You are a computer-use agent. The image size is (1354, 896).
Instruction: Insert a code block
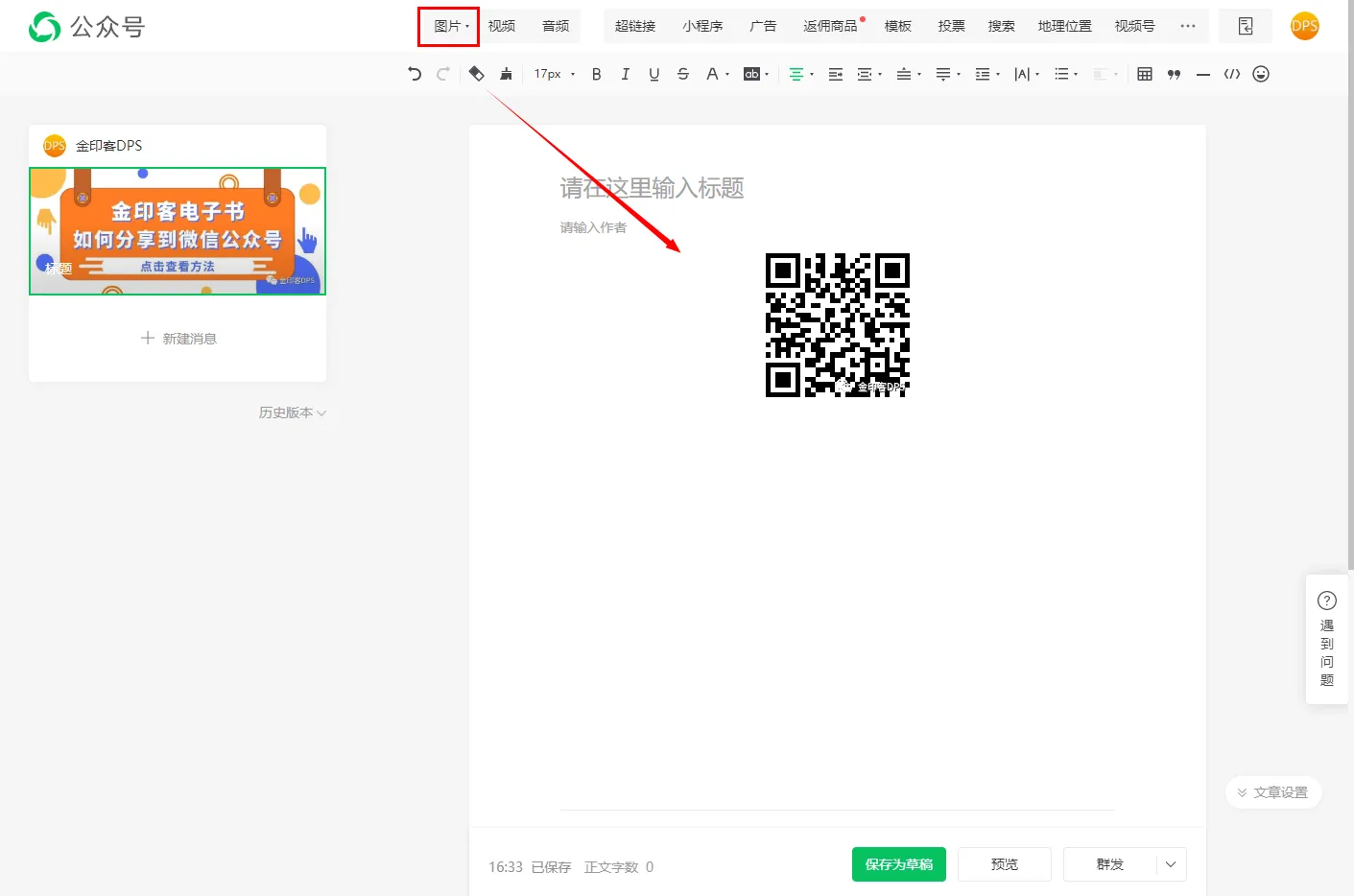pyautogui.click(x=1232, y=74)
